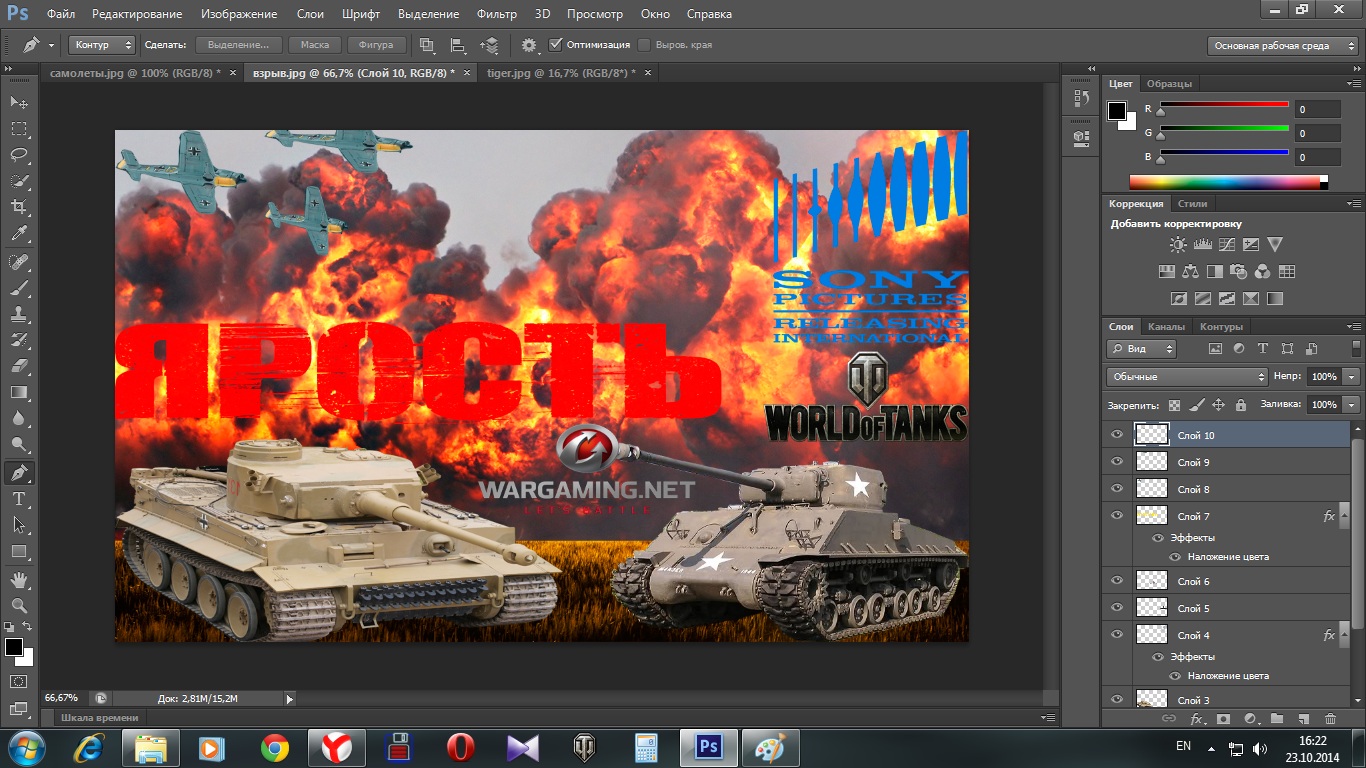Click the G value input field
This screenshot has width=1366, height=768.
click(1318, 133)
